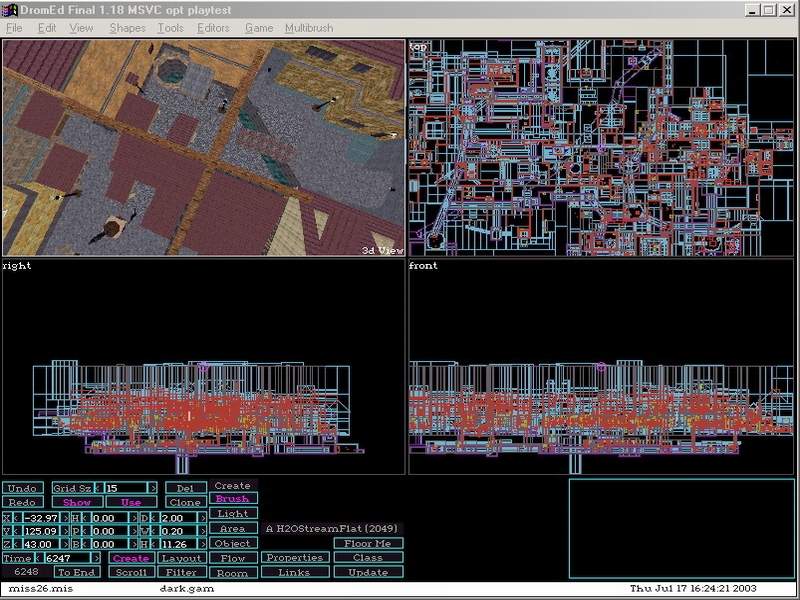Click the Y field showing 125.09
The image size is (800, 600).
[41, 531]
